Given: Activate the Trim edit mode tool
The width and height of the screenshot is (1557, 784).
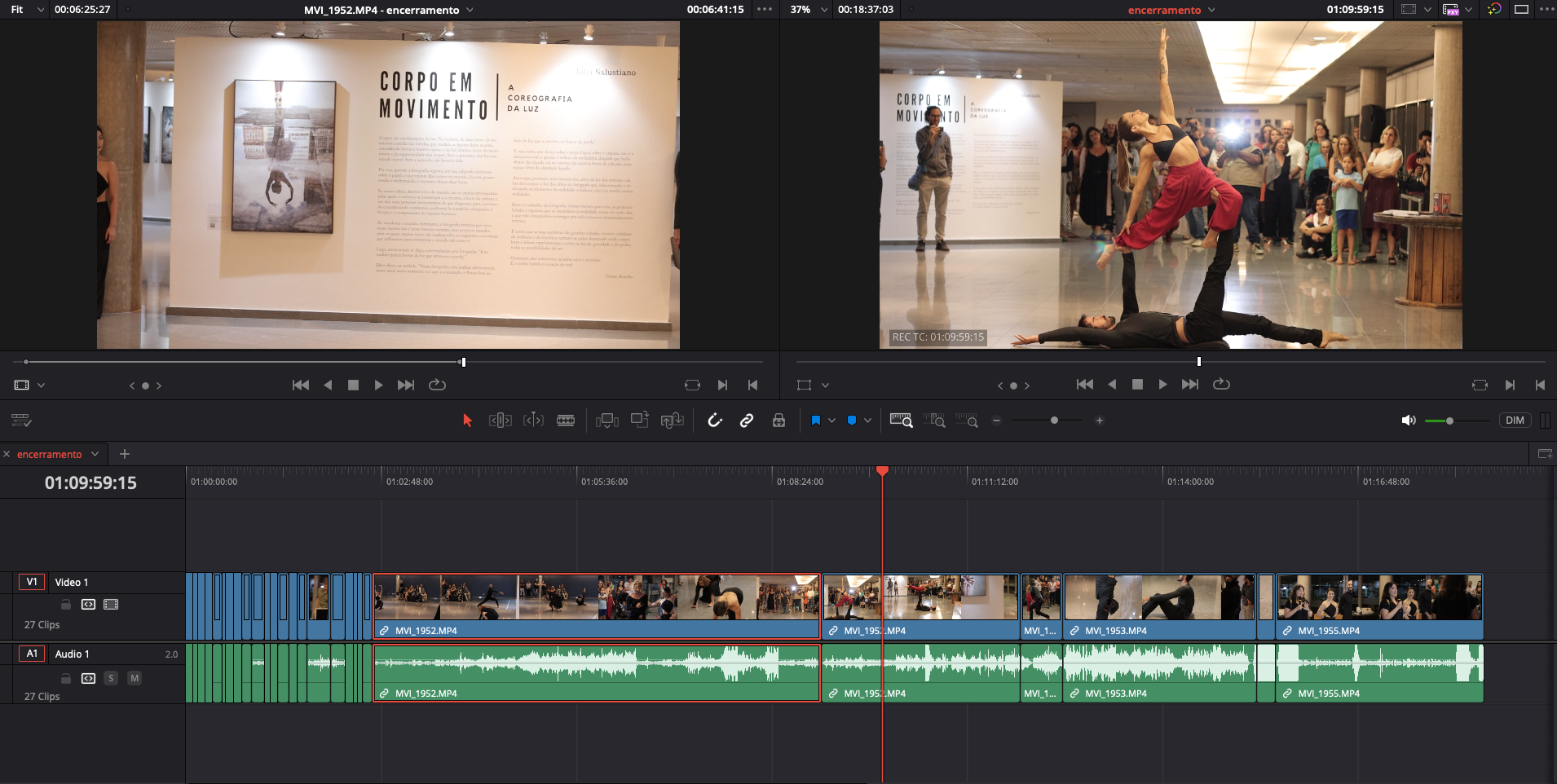Looking at the screenshot, I should coord(500,421).
